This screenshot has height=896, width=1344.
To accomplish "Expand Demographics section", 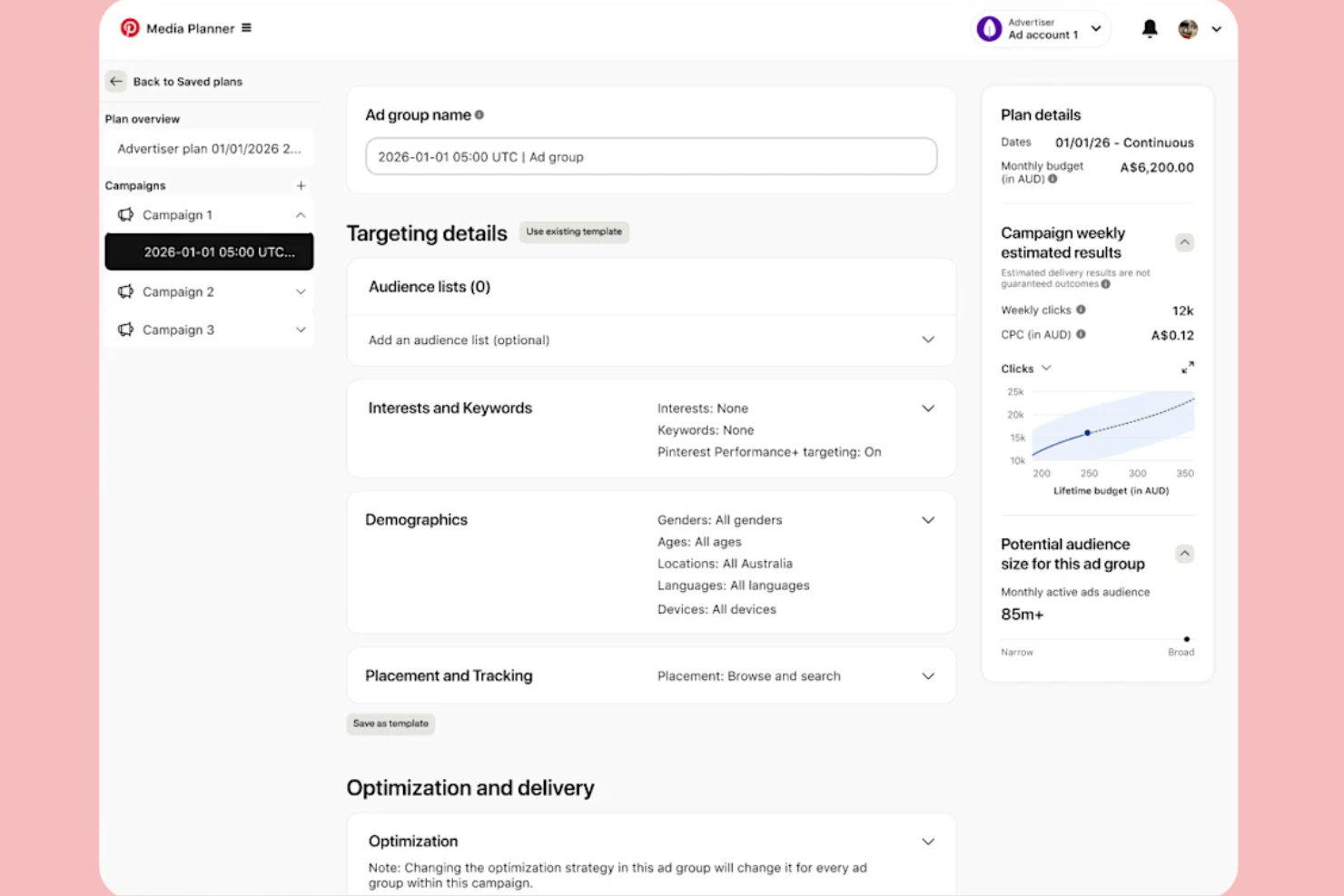I will tap(928, 520).
